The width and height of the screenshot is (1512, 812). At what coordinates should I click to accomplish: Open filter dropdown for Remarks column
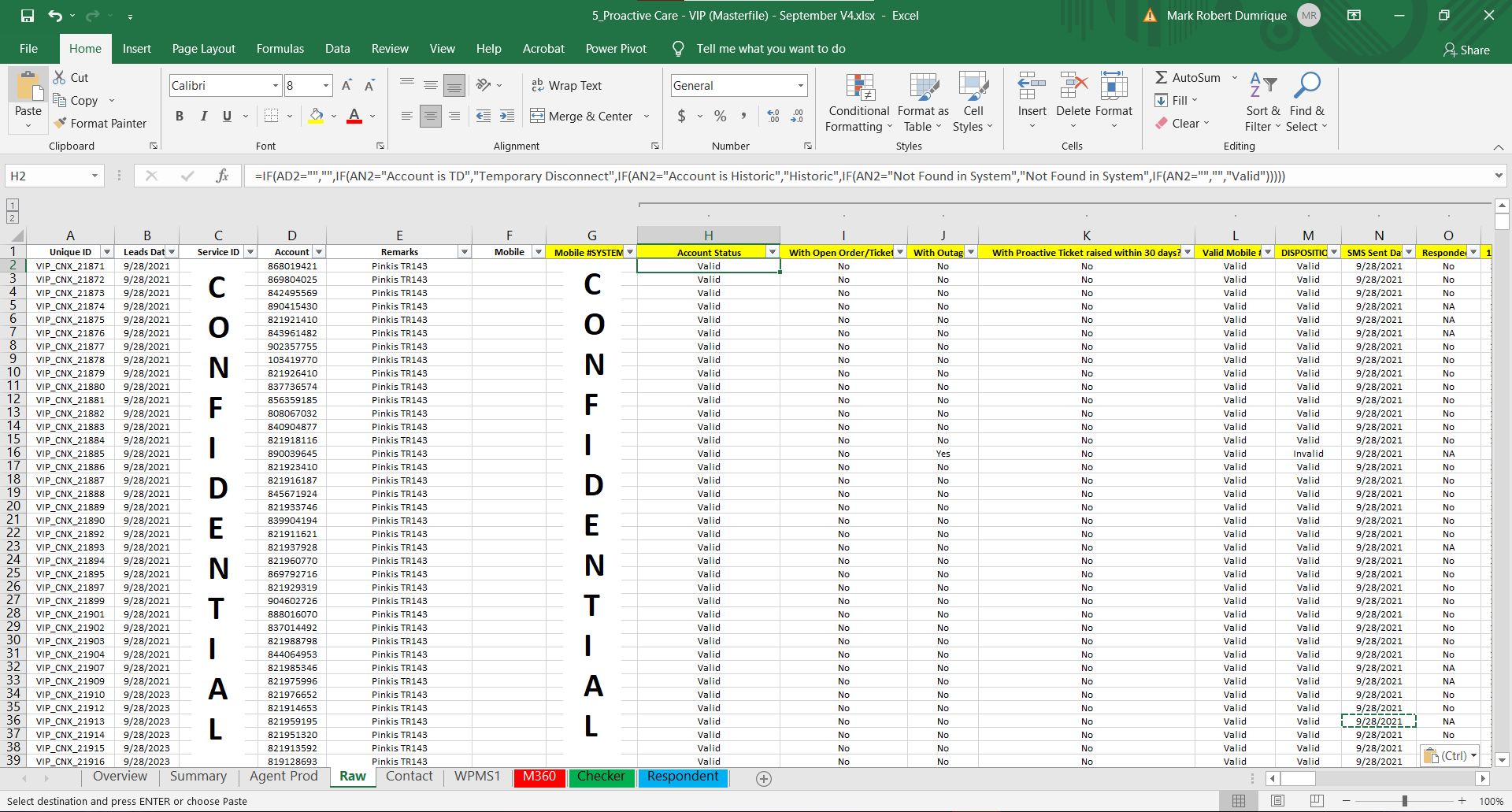465,252
